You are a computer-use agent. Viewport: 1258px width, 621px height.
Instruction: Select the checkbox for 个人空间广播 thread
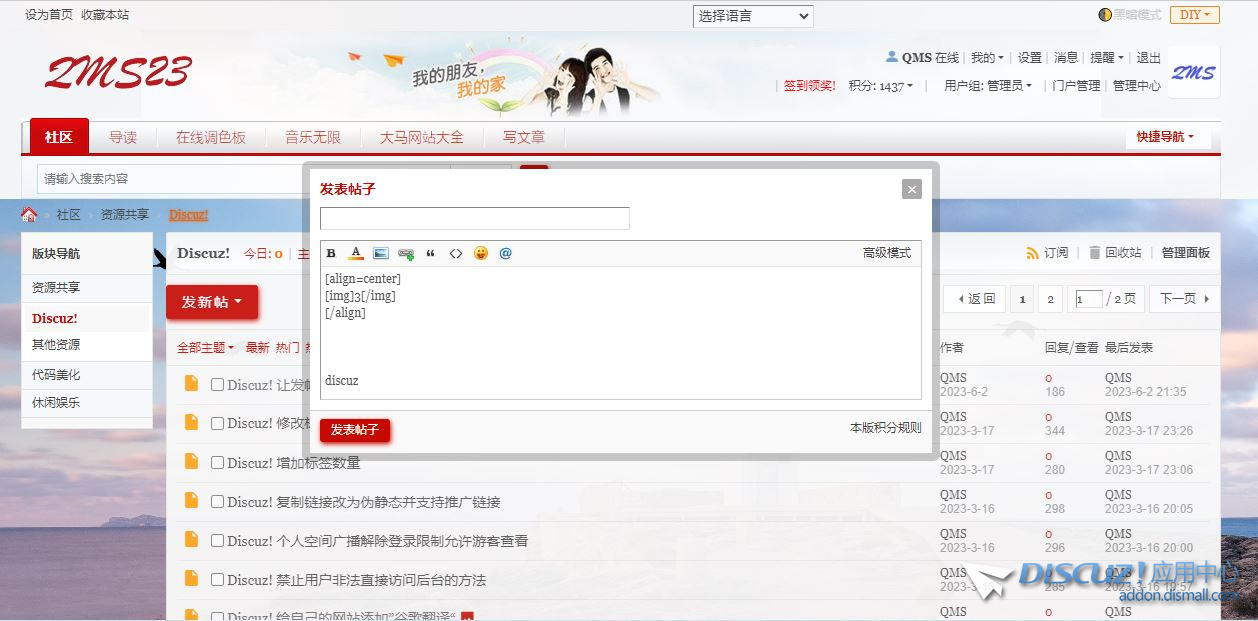click(x=217, y=540)
